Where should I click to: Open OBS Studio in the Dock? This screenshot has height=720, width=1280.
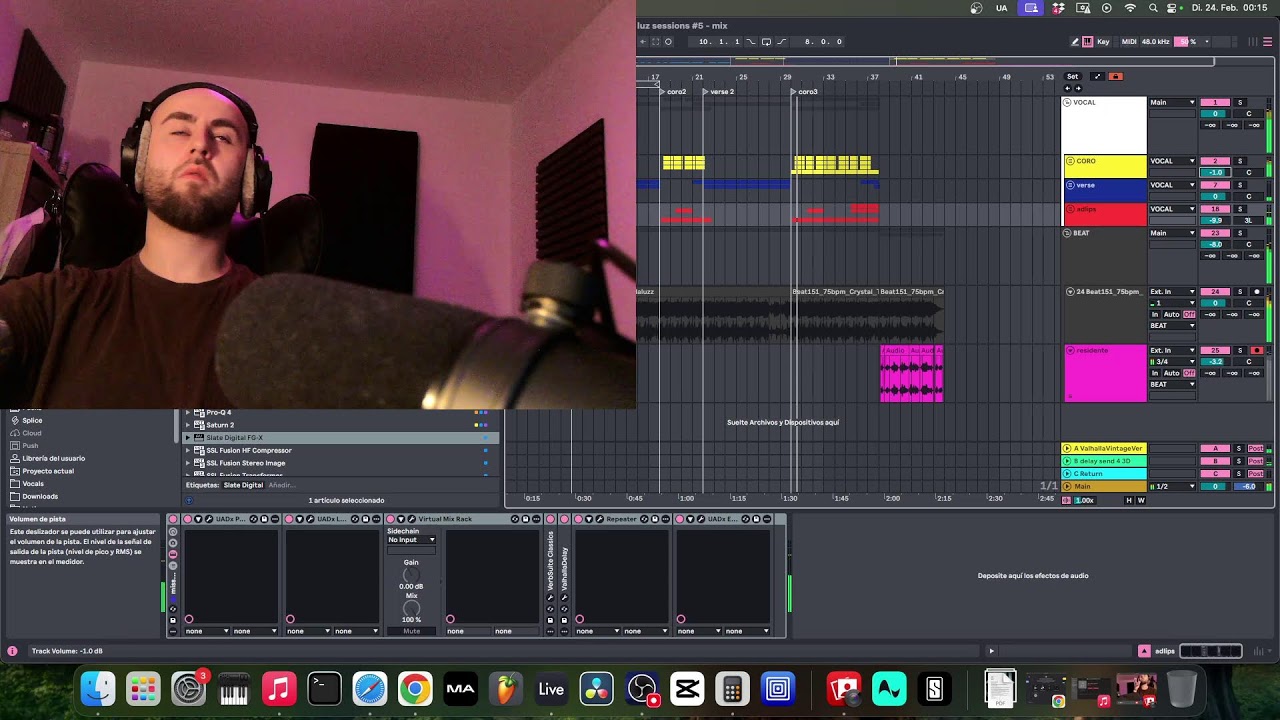pos(642,689)
